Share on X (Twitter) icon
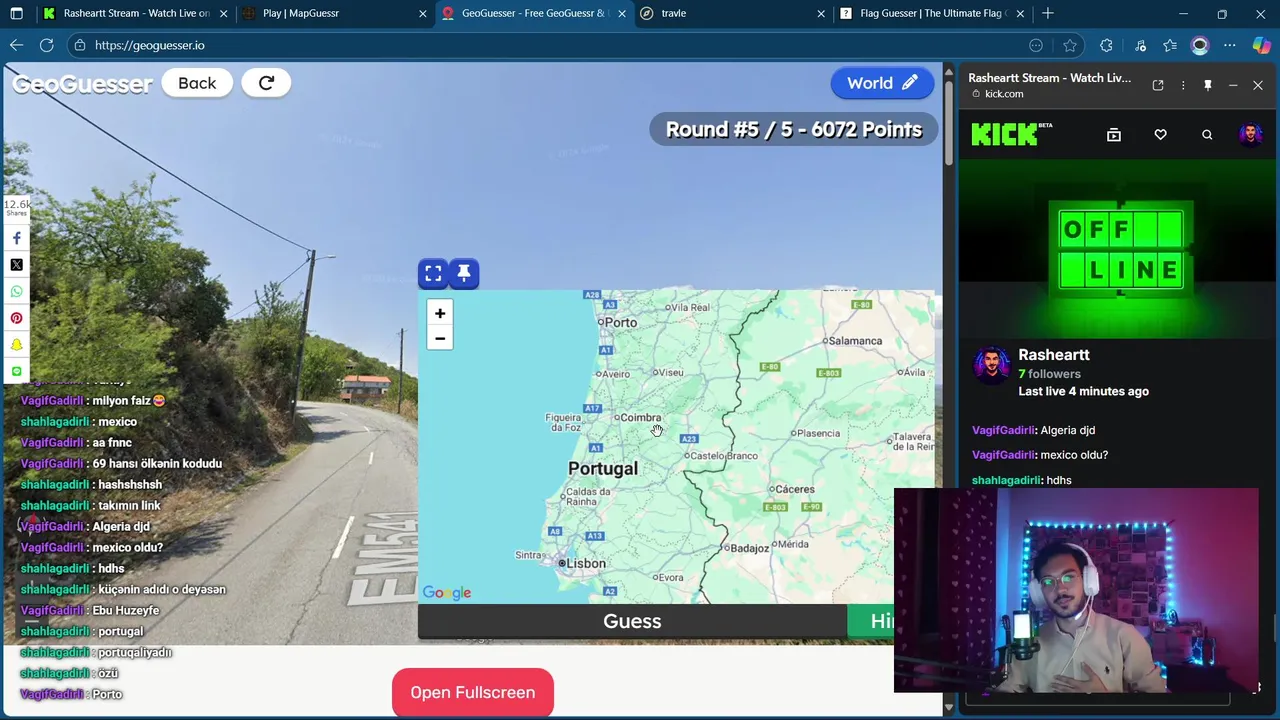This screenshot has height=720, width=1280. click(16, 265)
